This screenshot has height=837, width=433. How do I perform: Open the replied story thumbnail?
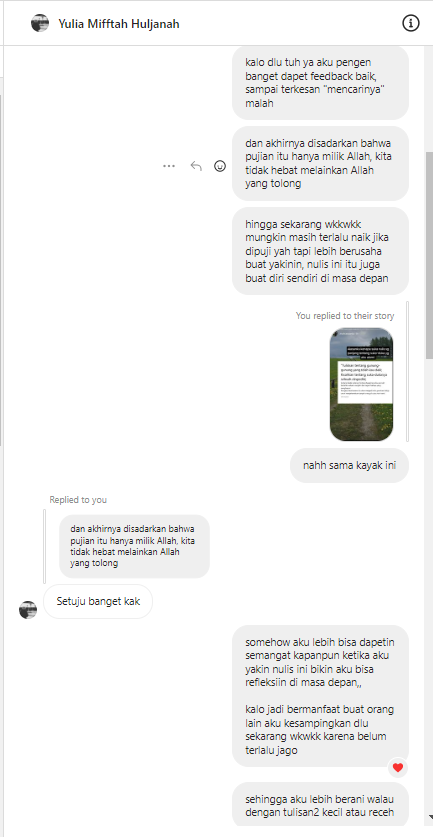[x=361, y=384]
